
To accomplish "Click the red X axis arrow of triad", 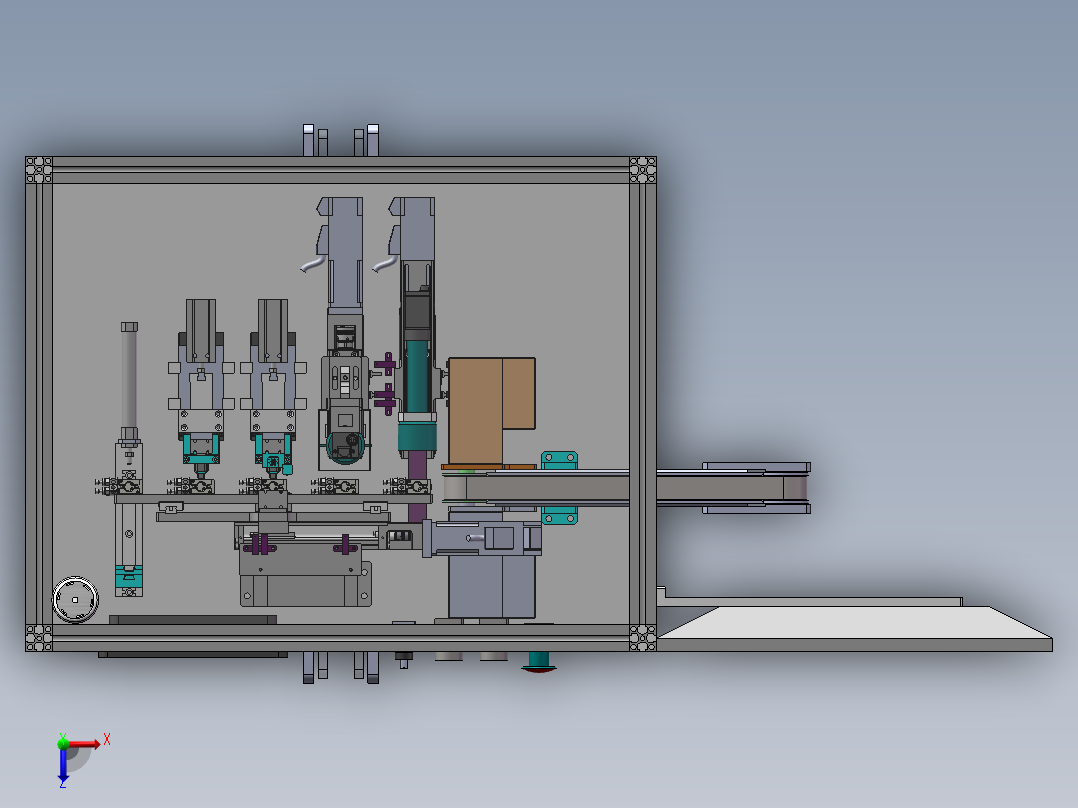I will (x=84, y=744).
